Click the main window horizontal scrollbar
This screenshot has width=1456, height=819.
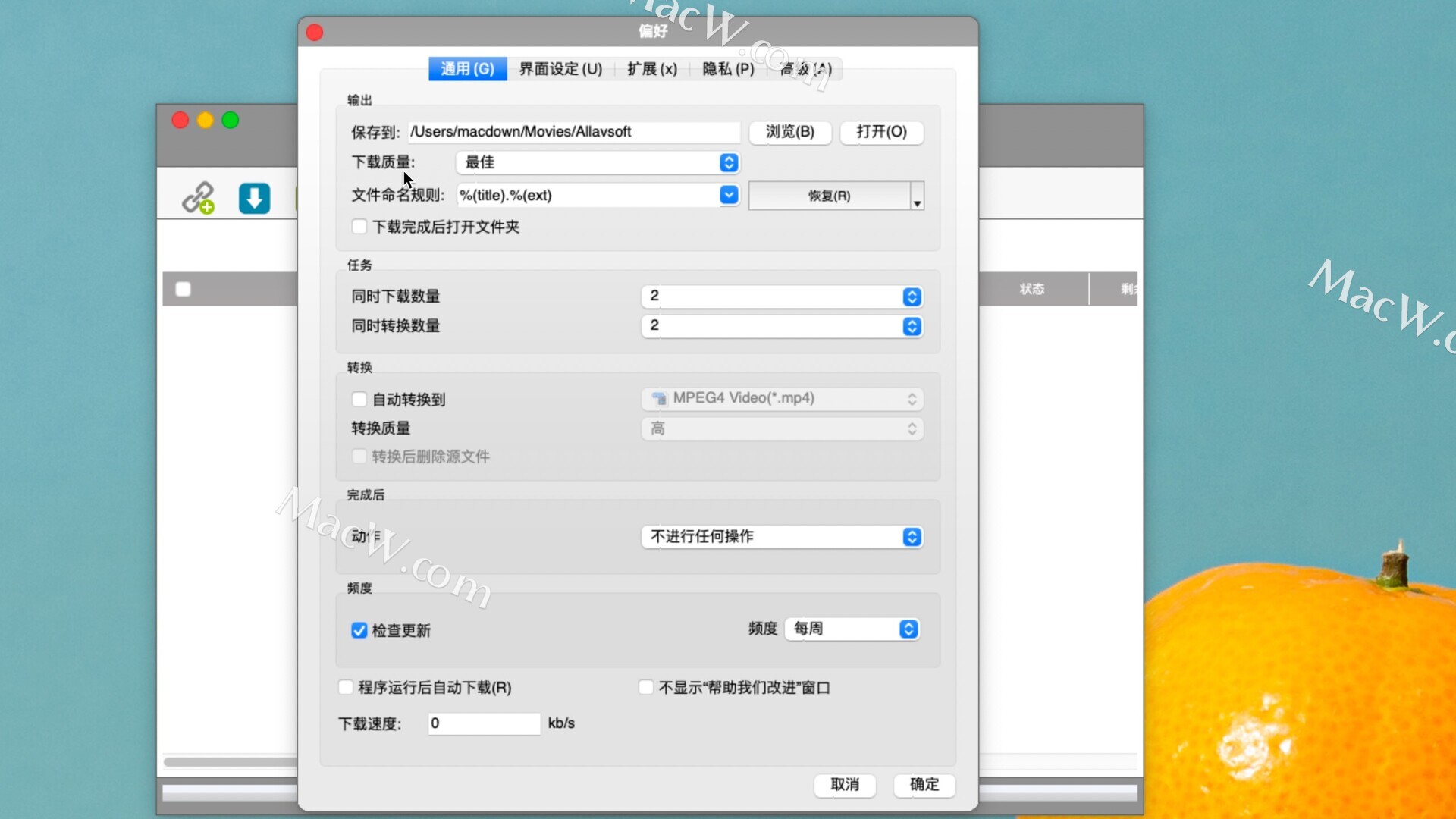click(231, 761)
